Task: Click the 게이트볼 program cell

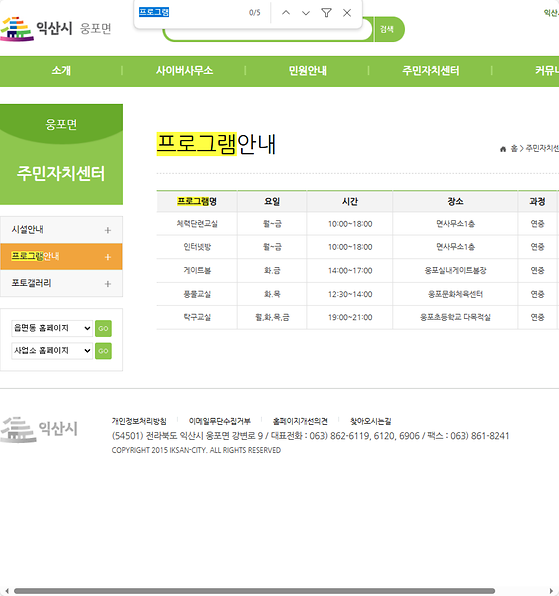Action: (x=197, y=271)
